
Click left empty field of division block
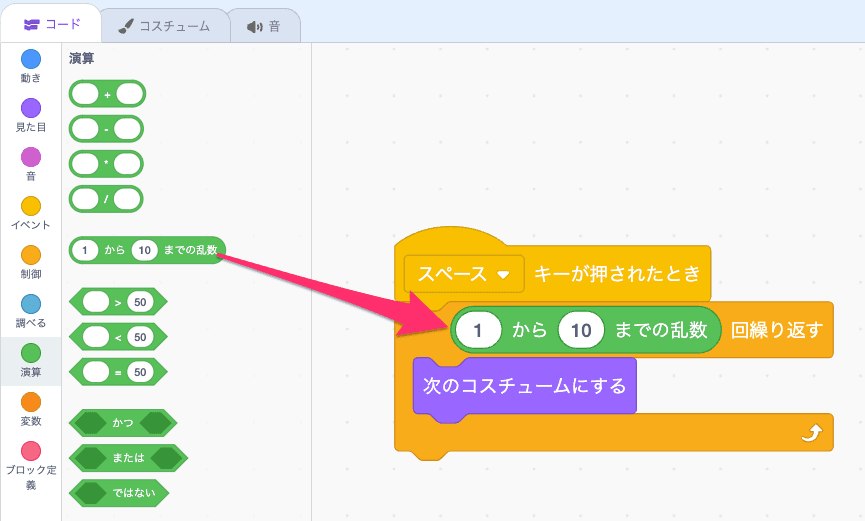[86, 199]
